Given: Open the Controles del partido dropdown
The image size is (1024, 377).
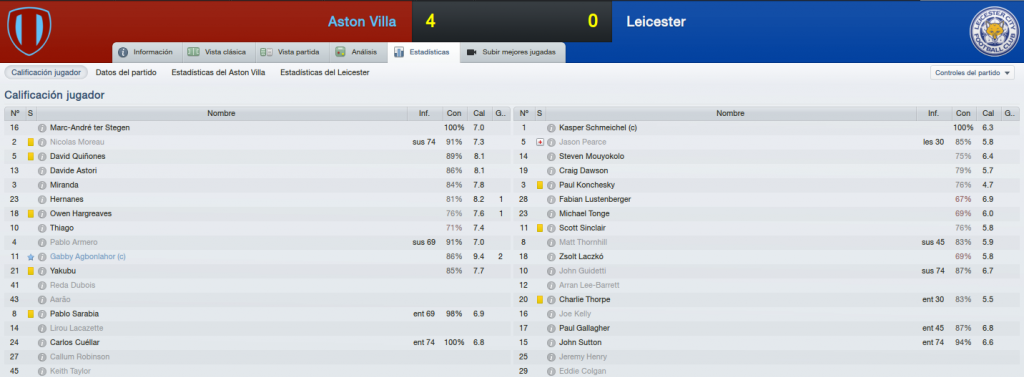Looking at the screenshot, I should [x=972, y=73].
